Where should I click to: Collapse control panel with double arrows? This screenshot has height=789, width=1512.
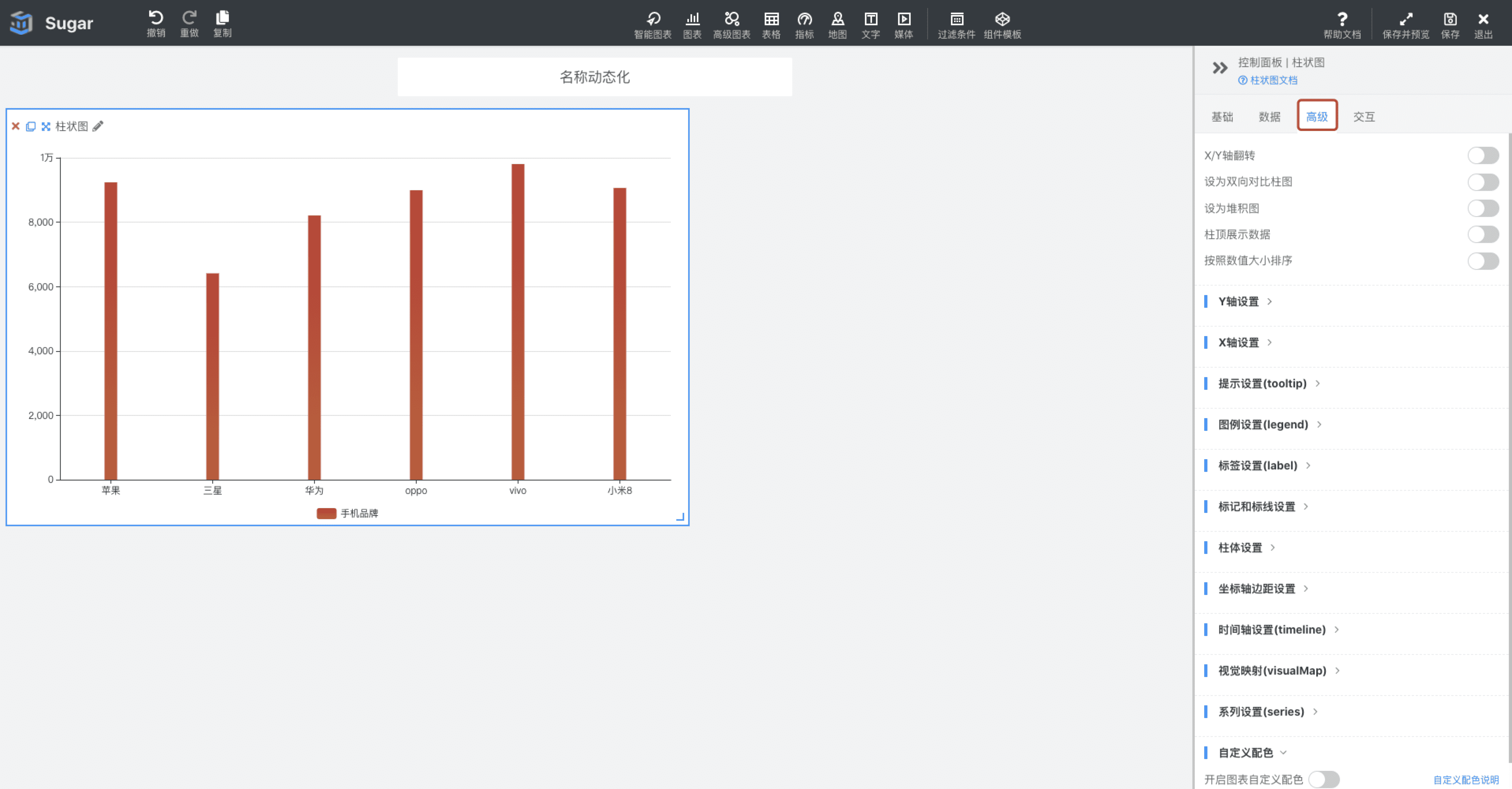[x=1220, y=68]
